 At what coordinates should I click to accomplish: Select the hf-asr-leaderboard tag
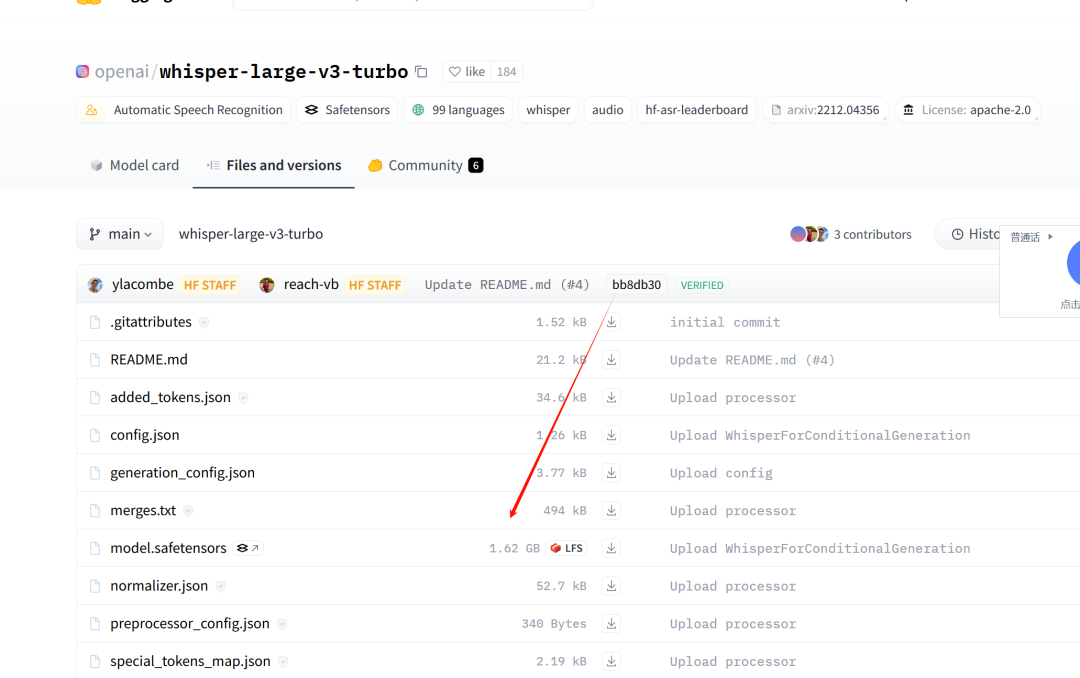coord(696,110)
